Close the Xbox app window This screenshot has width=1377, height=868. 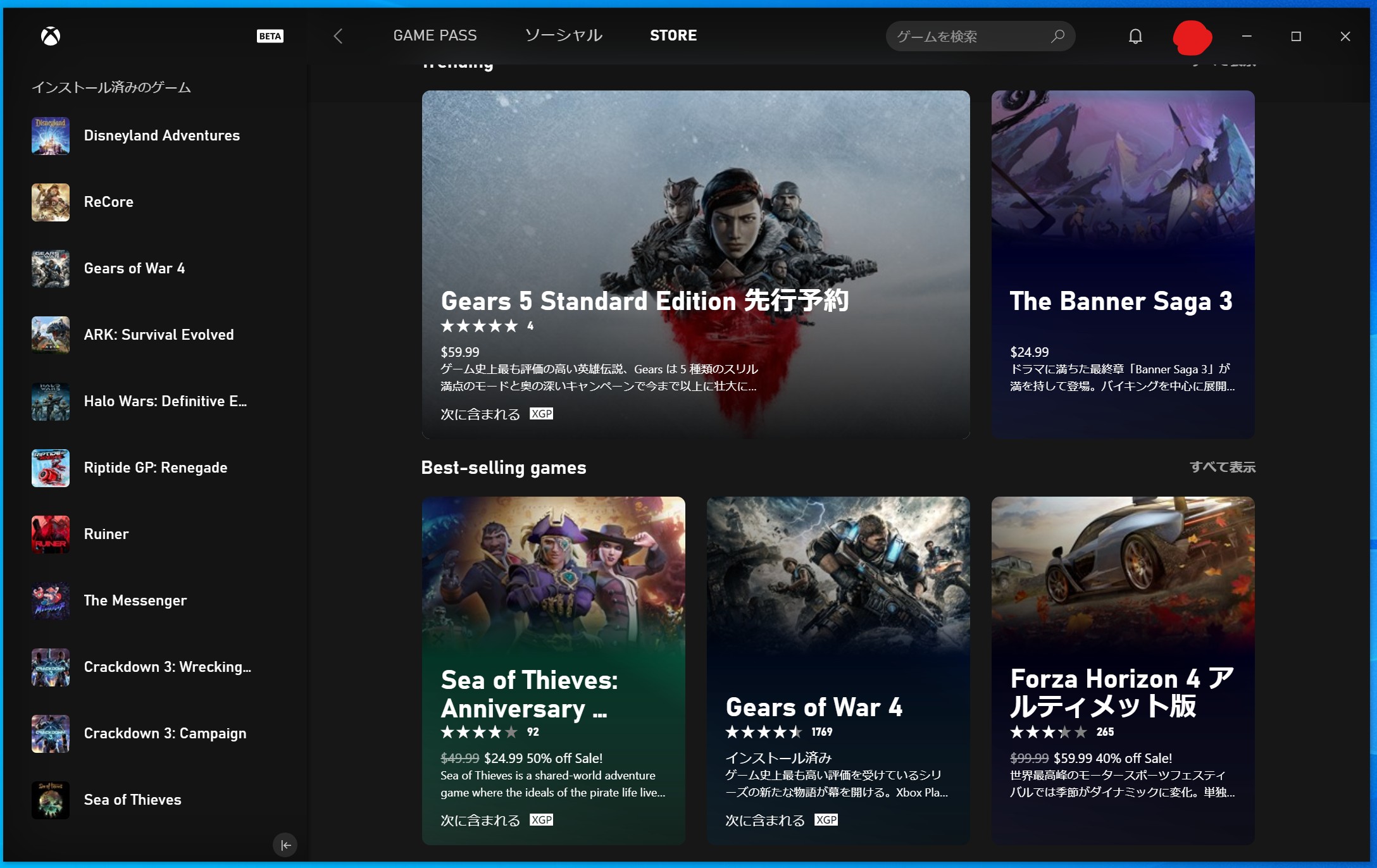1345,36
